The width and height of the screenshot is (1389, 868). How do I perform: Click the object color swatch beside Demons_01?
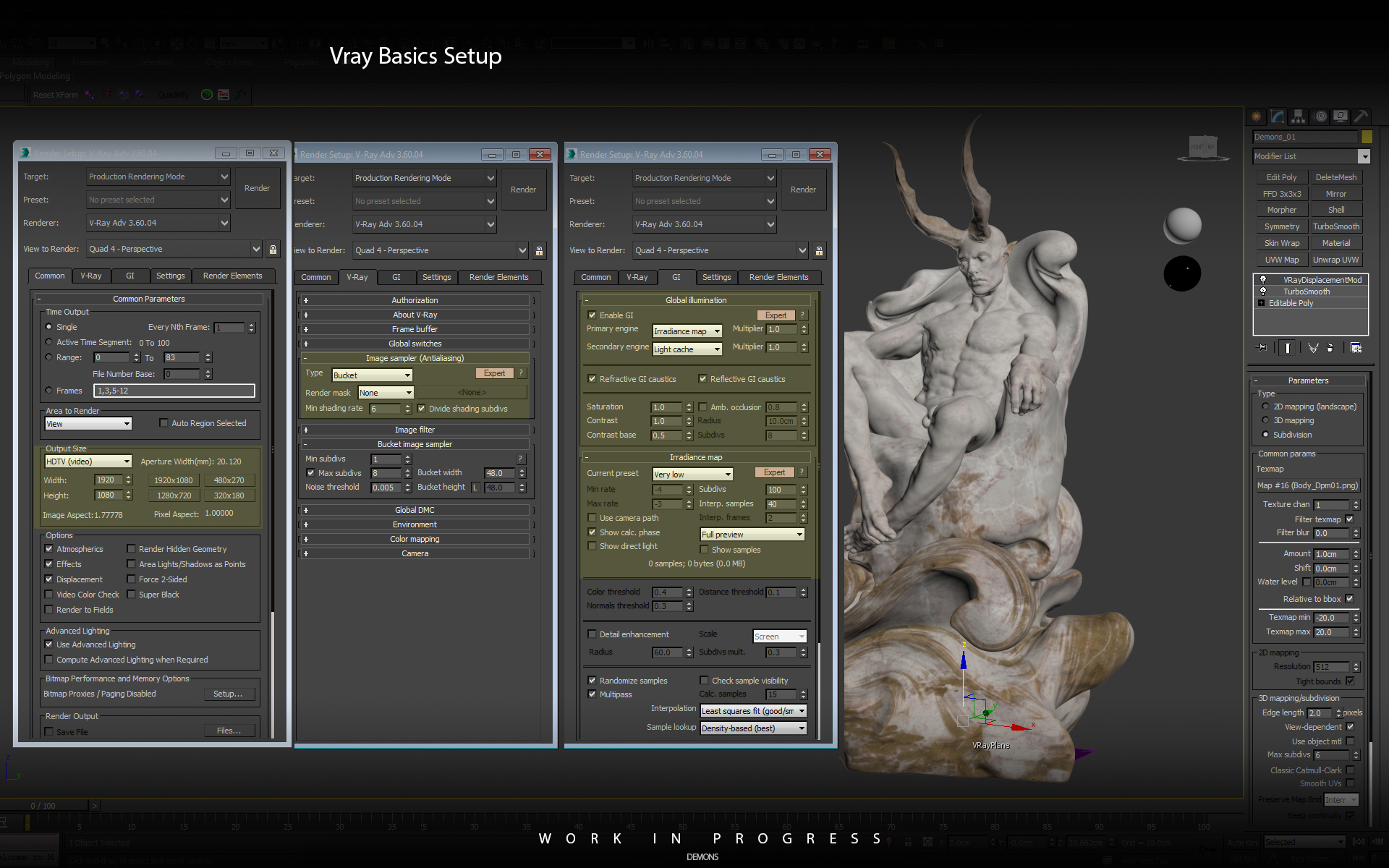point(1367,137)
